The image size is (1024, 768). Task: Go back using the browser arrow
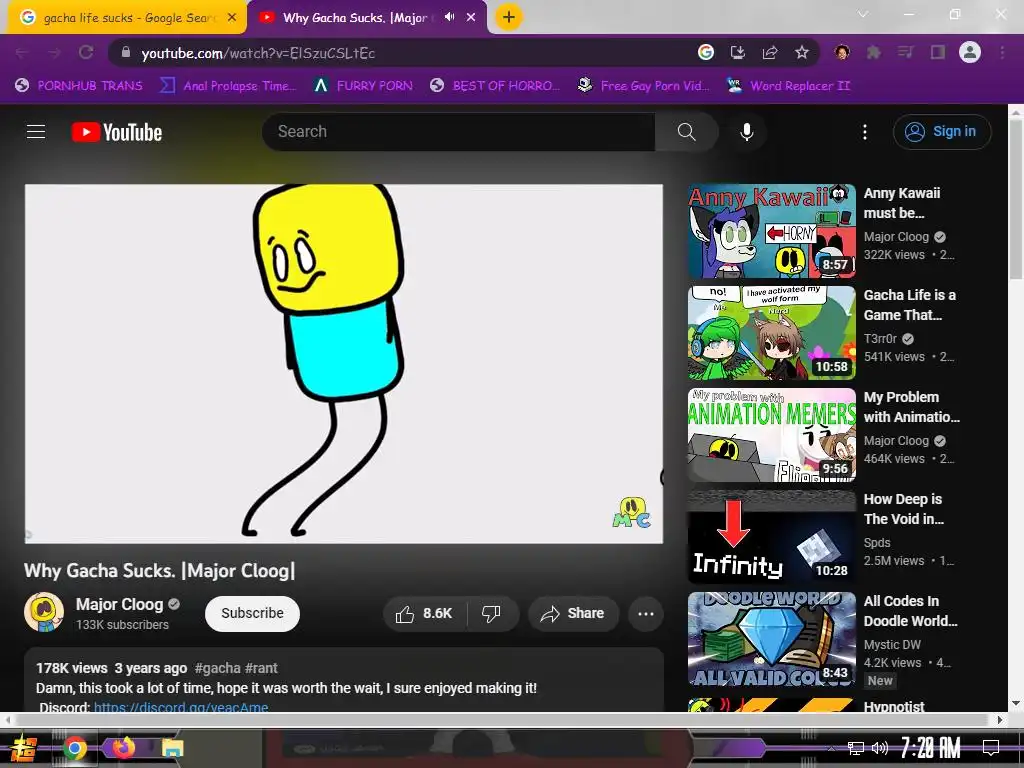click(x=22, y=53)
